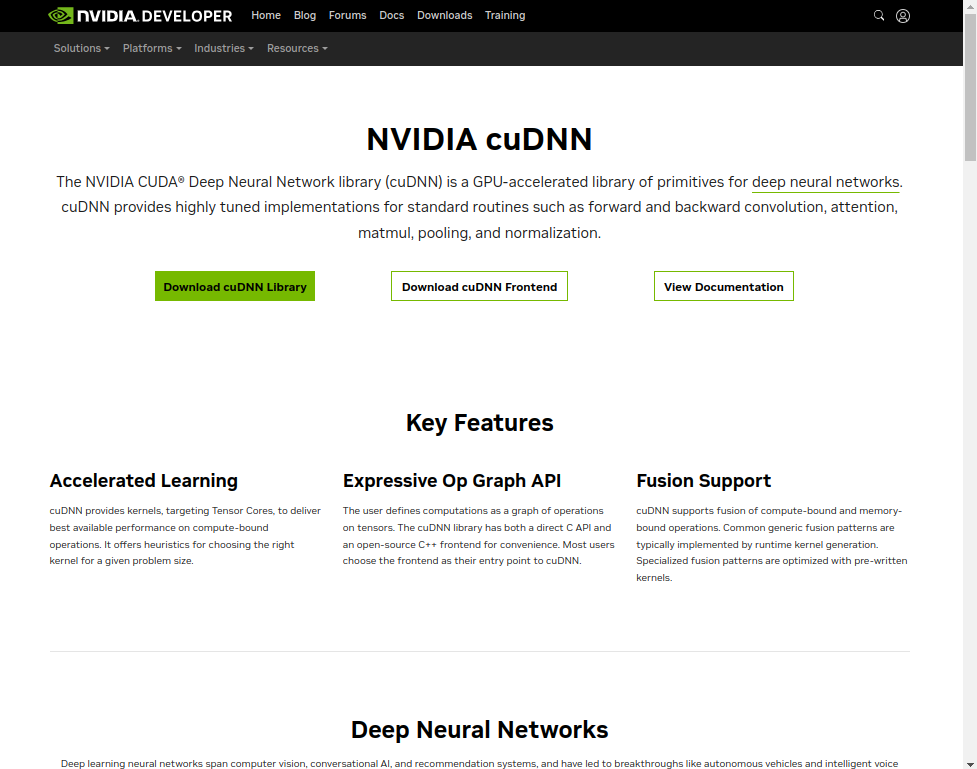The height and width of the screenshot is (769, 977).
Task: Click Download cuDNN Library button
Action: click(x=235, y=286)
